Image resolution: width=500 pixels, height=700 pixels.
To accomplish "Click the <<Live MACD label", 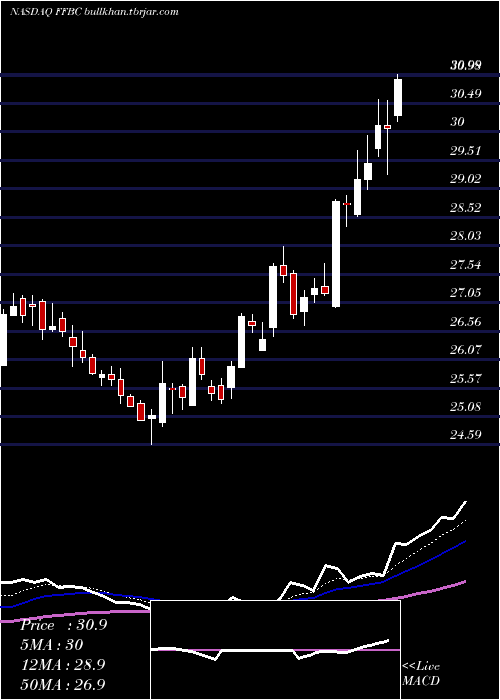I will [x=421, y=673].
